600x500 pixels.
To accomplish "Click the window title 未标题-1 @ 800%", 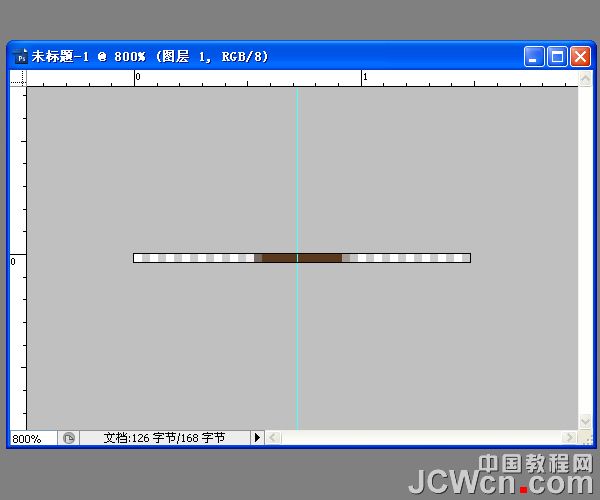I will coord(89,57).
